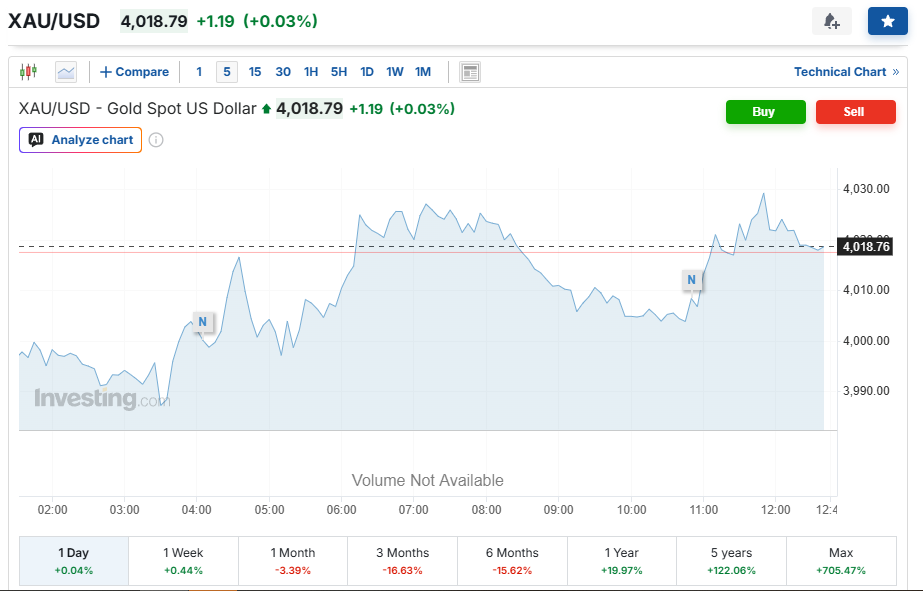Select the 1H interval
This screenshot has width=923, height=591.
coord(311,72)
